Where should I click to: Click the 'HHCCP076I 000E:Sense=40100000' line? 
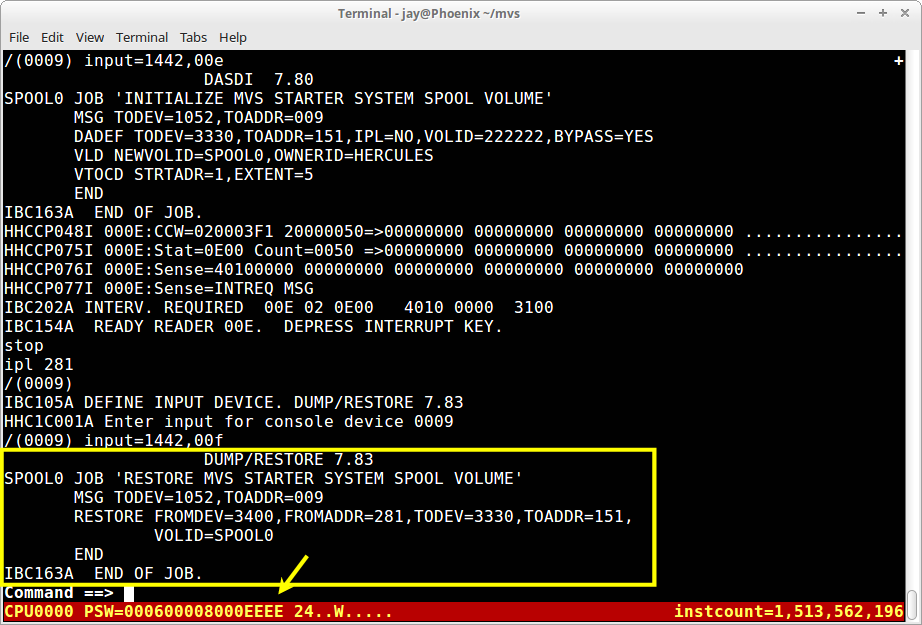coord(373,269)
